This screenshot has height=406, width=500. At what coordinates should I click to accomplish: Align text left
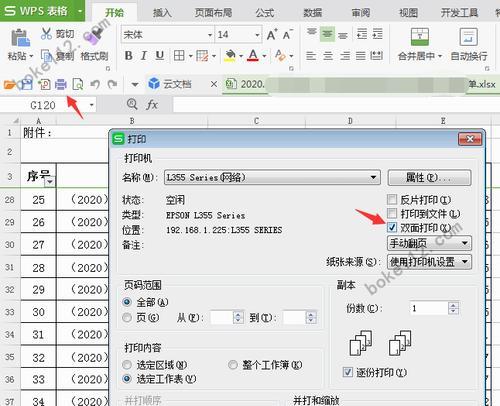pyautogui.click(x=311, y=55)
